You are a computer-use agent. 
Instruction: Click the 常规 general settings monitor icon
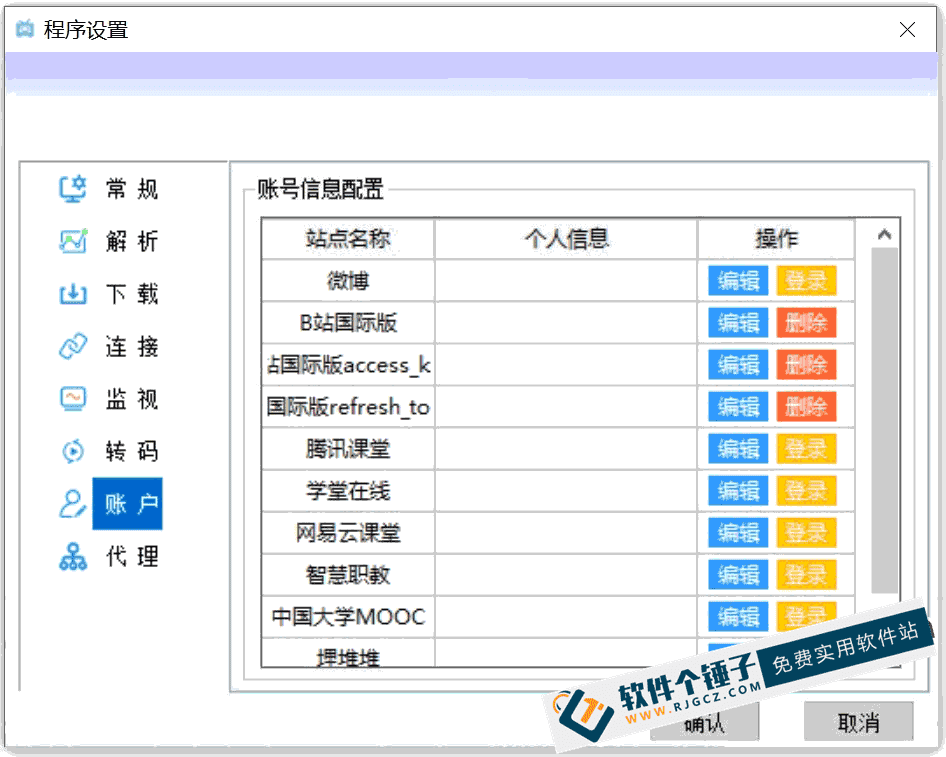tap(73, 189)
